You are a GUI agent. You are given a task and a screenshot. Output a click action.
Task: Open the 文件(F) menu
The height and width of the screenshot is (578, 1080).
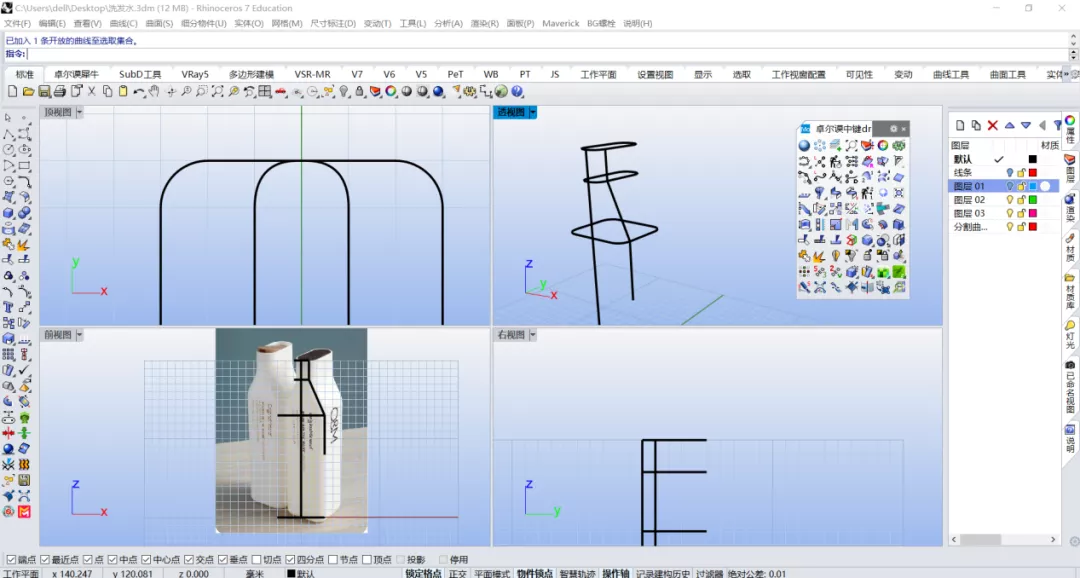pos(17,23)
